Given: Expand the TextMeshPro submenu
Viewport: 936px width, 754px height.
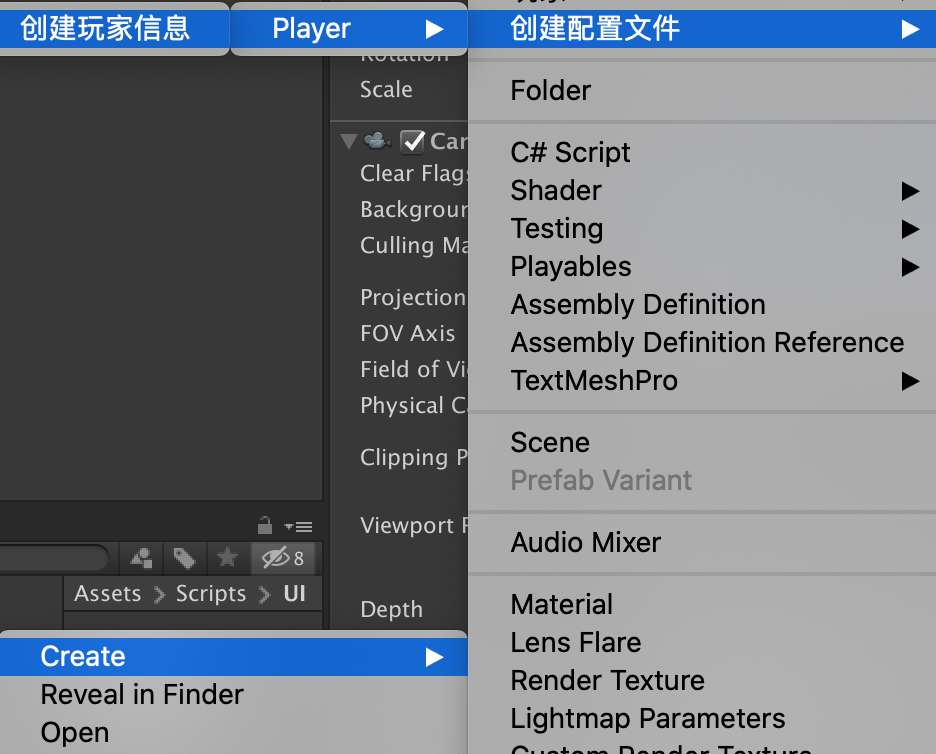Looking at the screenshot, I should pos(911,381).
